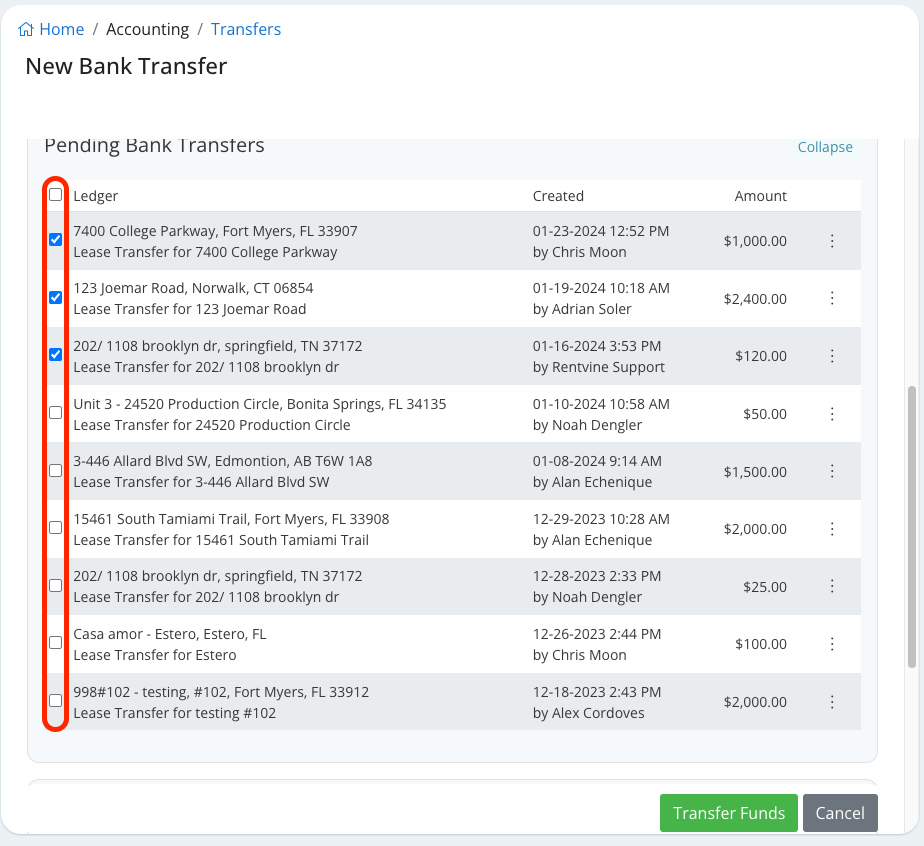
Task: Open the actions menu for the $120.00 transfer
Action: click(x=832, y=356)
